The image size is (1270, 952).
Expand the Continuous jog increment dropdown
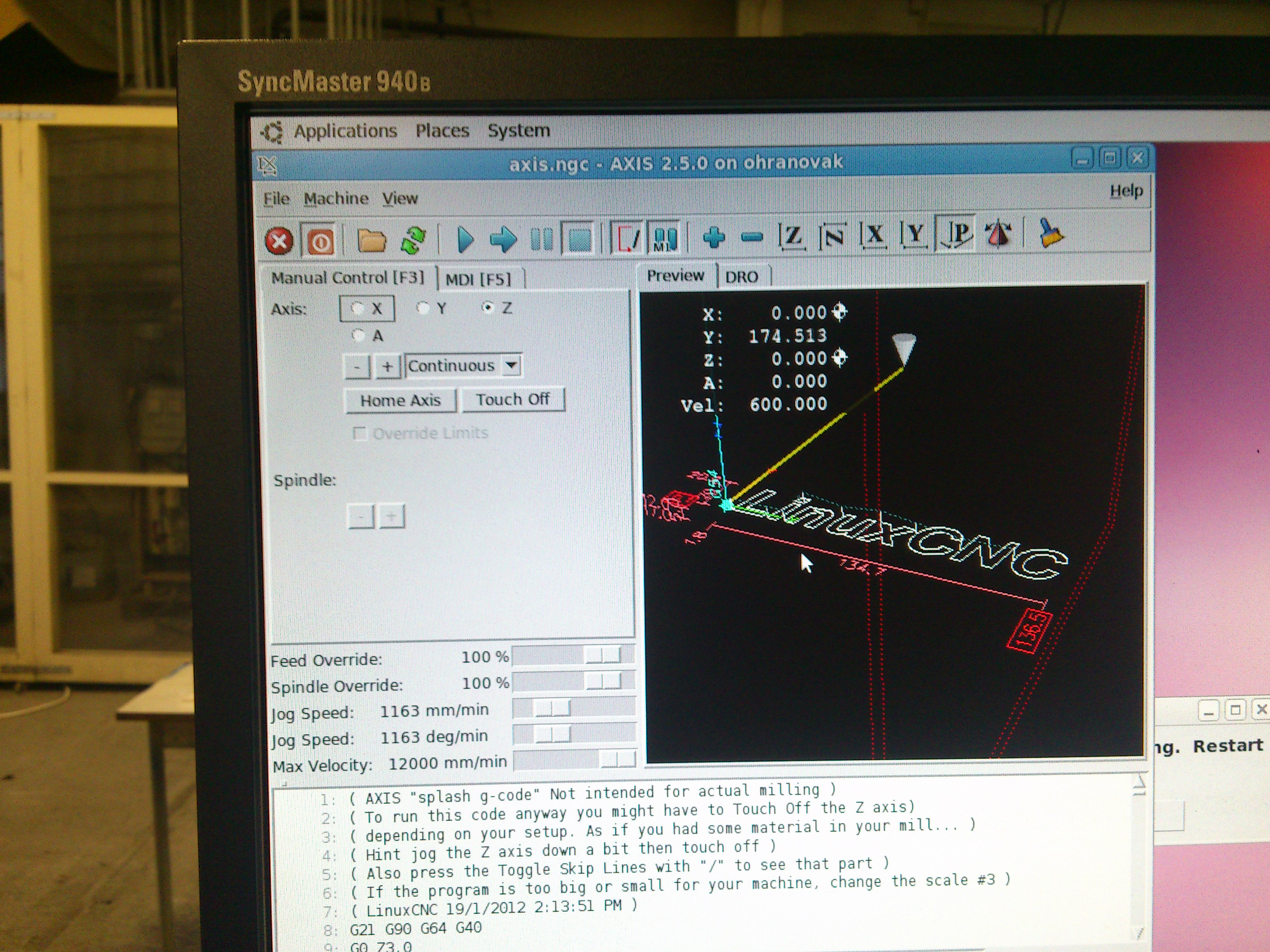[x=510, y=365]
